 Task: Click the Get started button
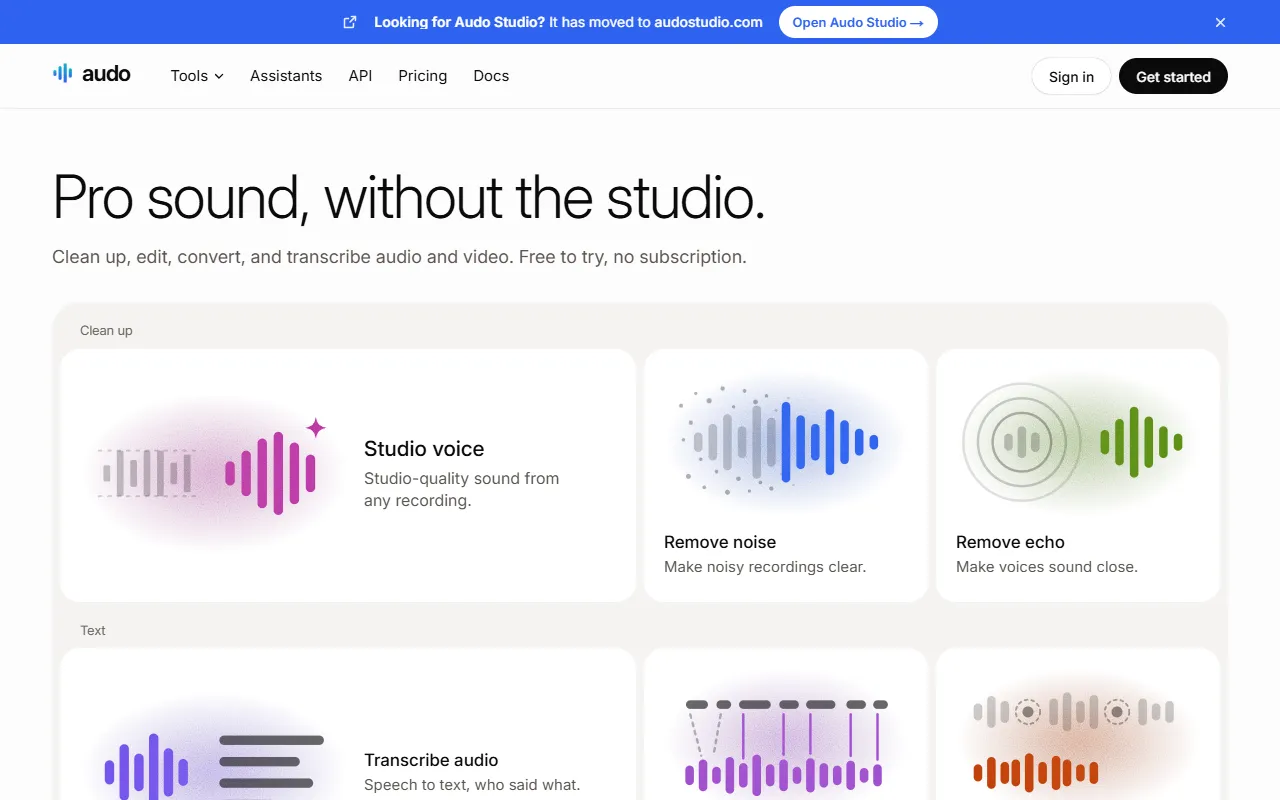pyautogui.click(x=1173, y=77)
